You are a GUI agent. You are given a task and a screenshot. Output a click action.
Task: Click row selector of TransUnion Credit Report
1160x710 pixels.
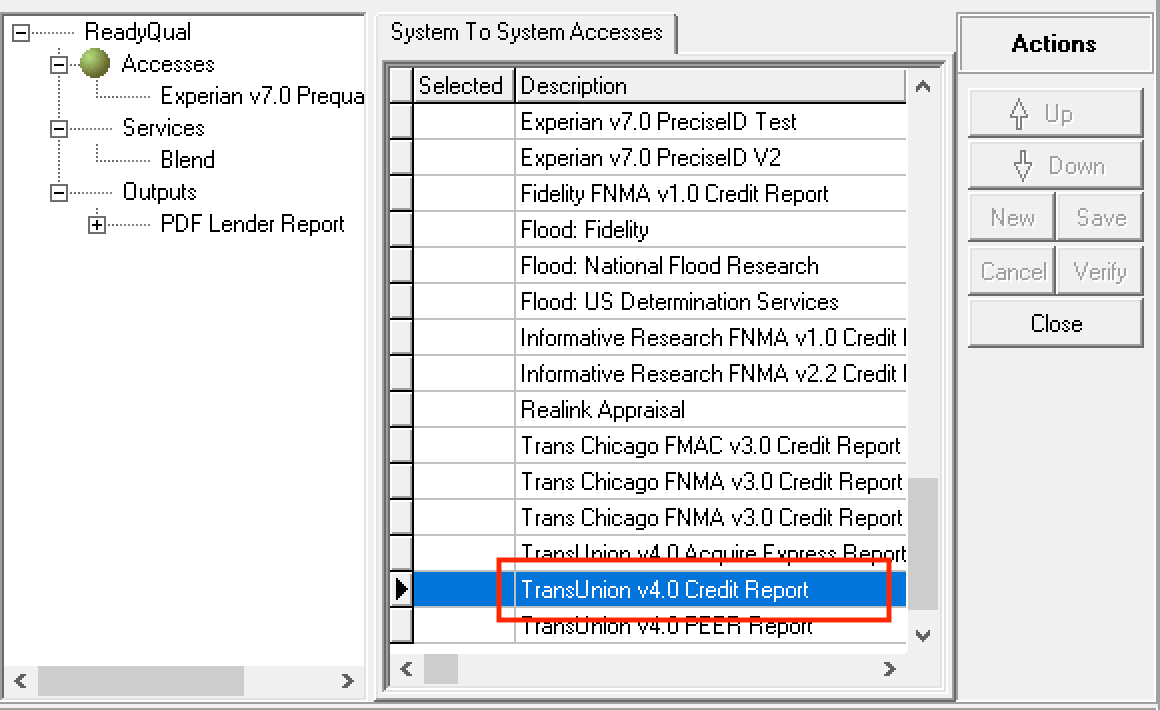click(x=401, y=589)
